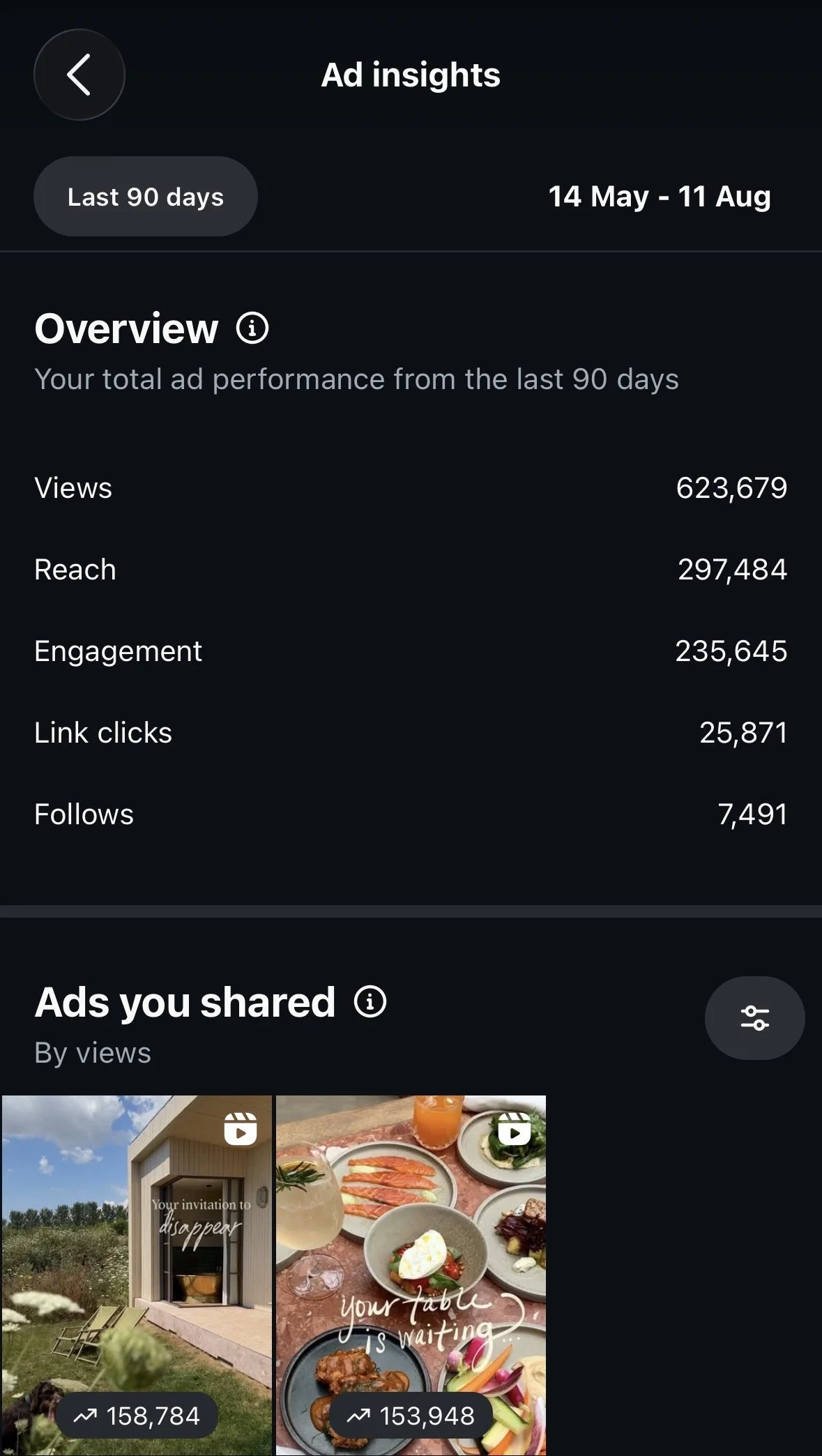
Task: Tap reel icon on cabin ad thumbnail
Action: [x=241, y=1128]
